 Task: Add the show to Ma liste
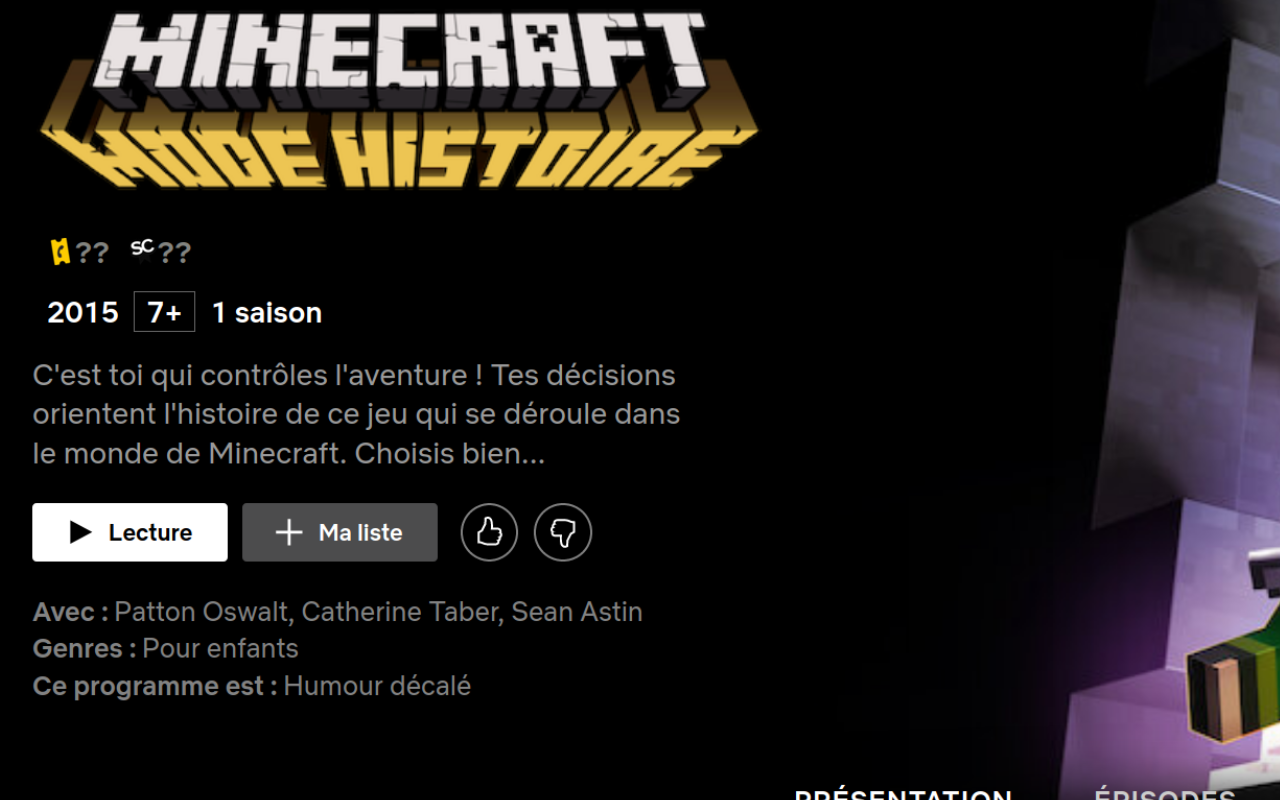(340, 532)
